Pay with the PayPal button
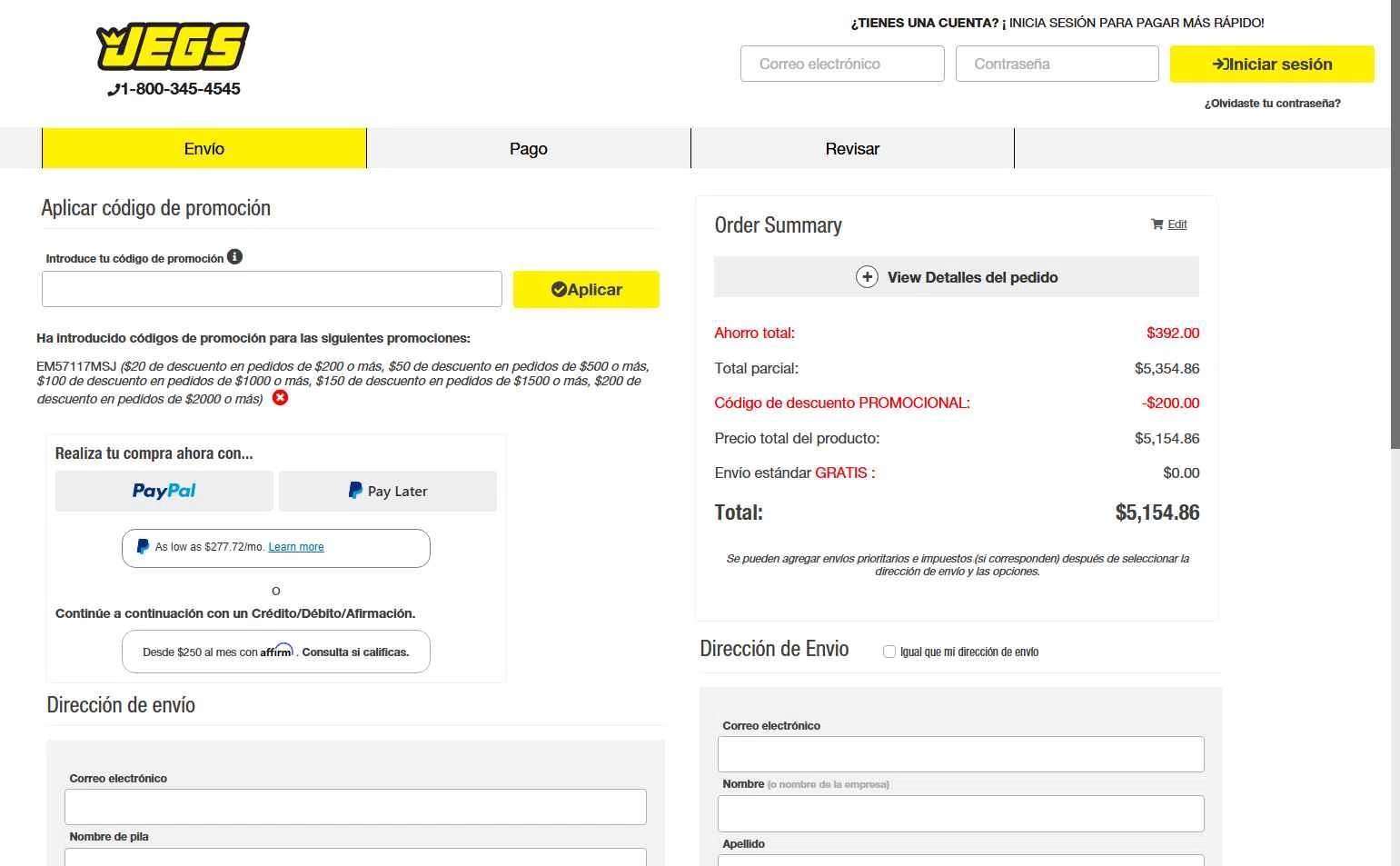1400x866 pixels. (x=164, y=491)
